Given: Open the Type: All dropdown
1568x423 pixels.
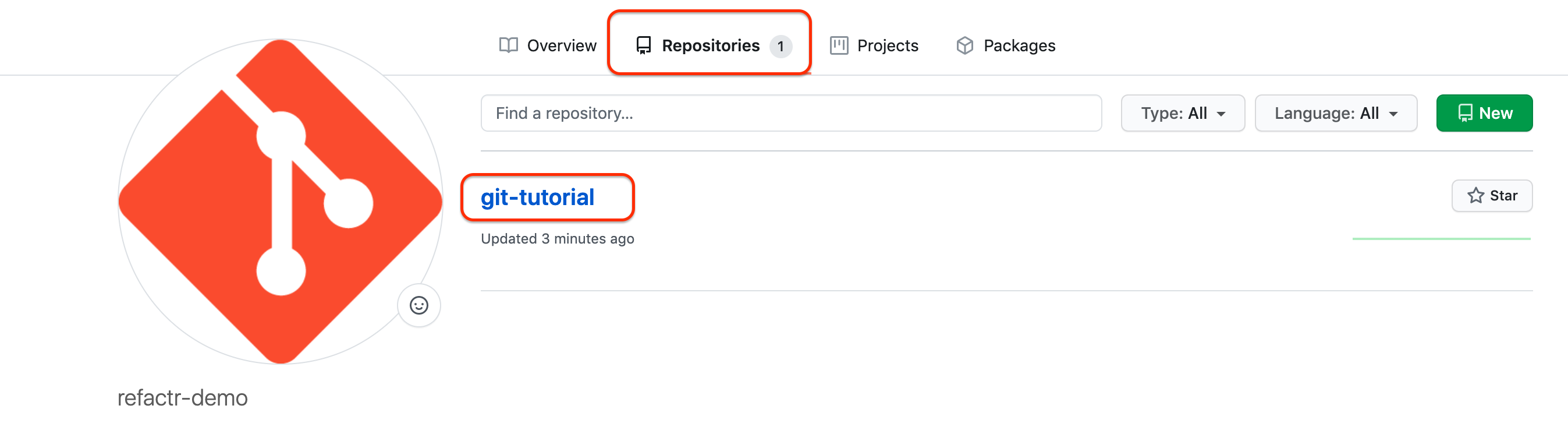Looking at the screenshot, I should 1182,114.
